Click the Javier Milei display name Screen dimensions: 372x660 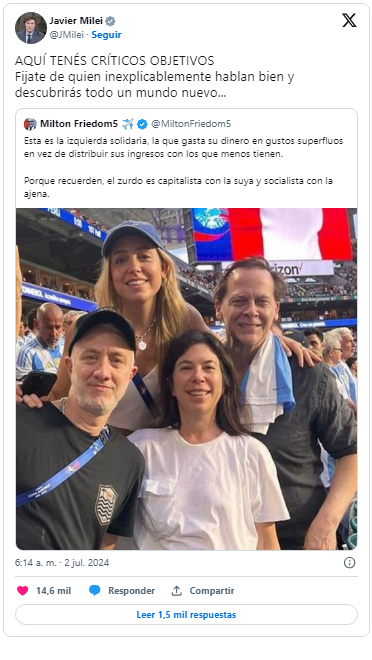click(x=76, y=21)
